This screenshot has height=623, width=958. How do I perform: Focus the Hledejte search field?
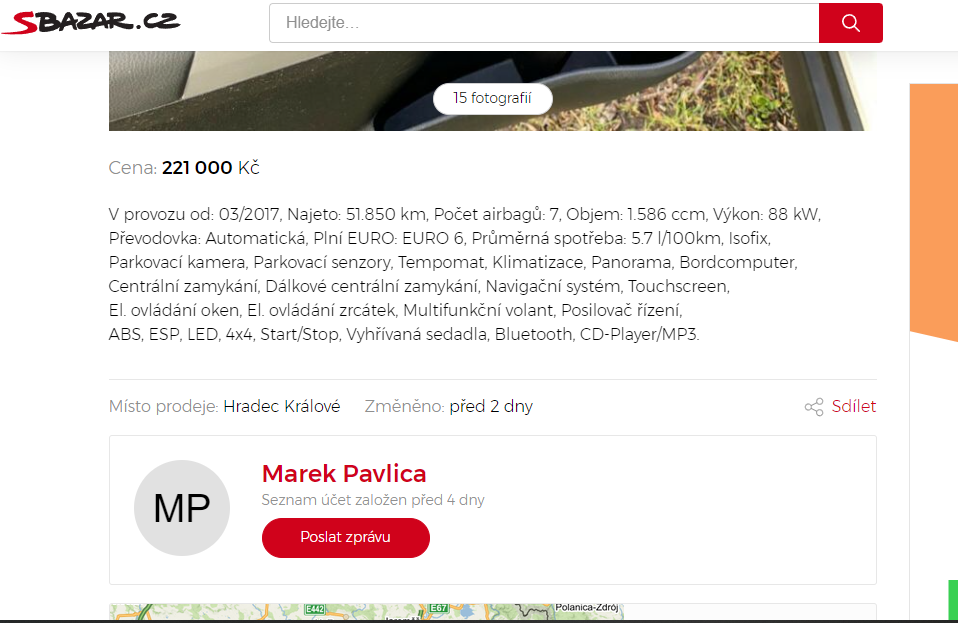click(x=544, y=23)
